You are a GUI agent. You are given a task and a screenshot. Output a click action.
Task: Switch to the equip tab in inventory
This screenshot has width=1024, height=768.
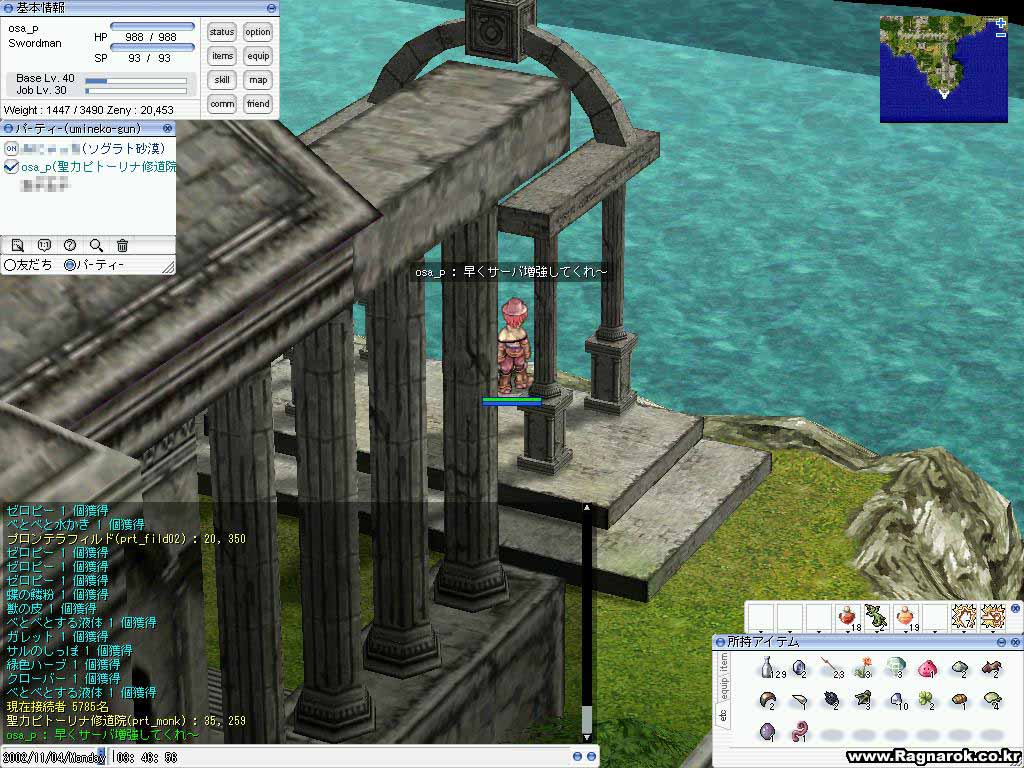pyautogui.click(x=723, y=688)
